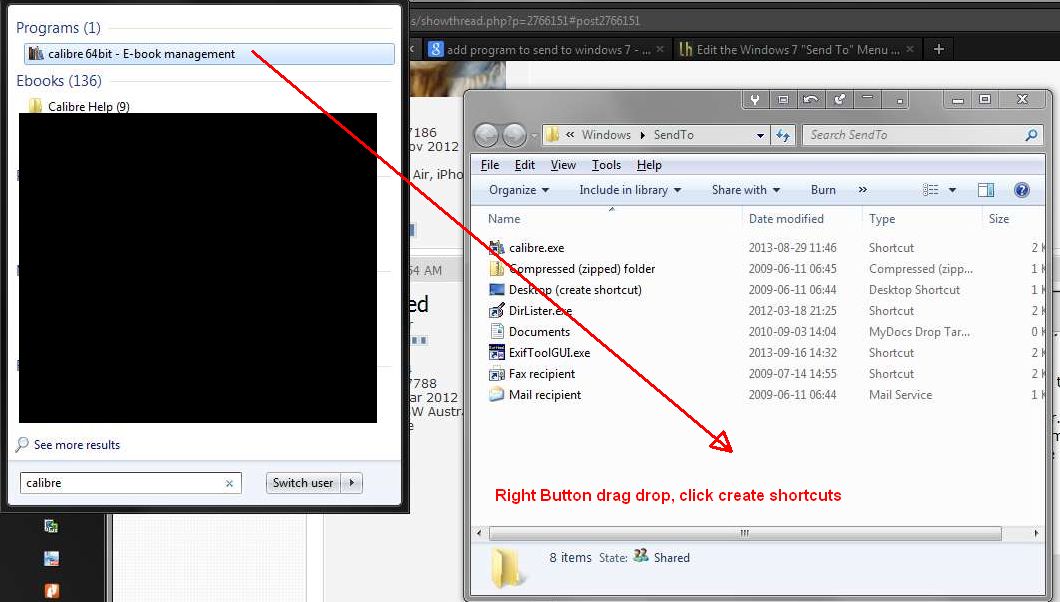Screen dimensions: 1060x602
Task: Click the Ebooks (136) group header
Action: (59, 80)
